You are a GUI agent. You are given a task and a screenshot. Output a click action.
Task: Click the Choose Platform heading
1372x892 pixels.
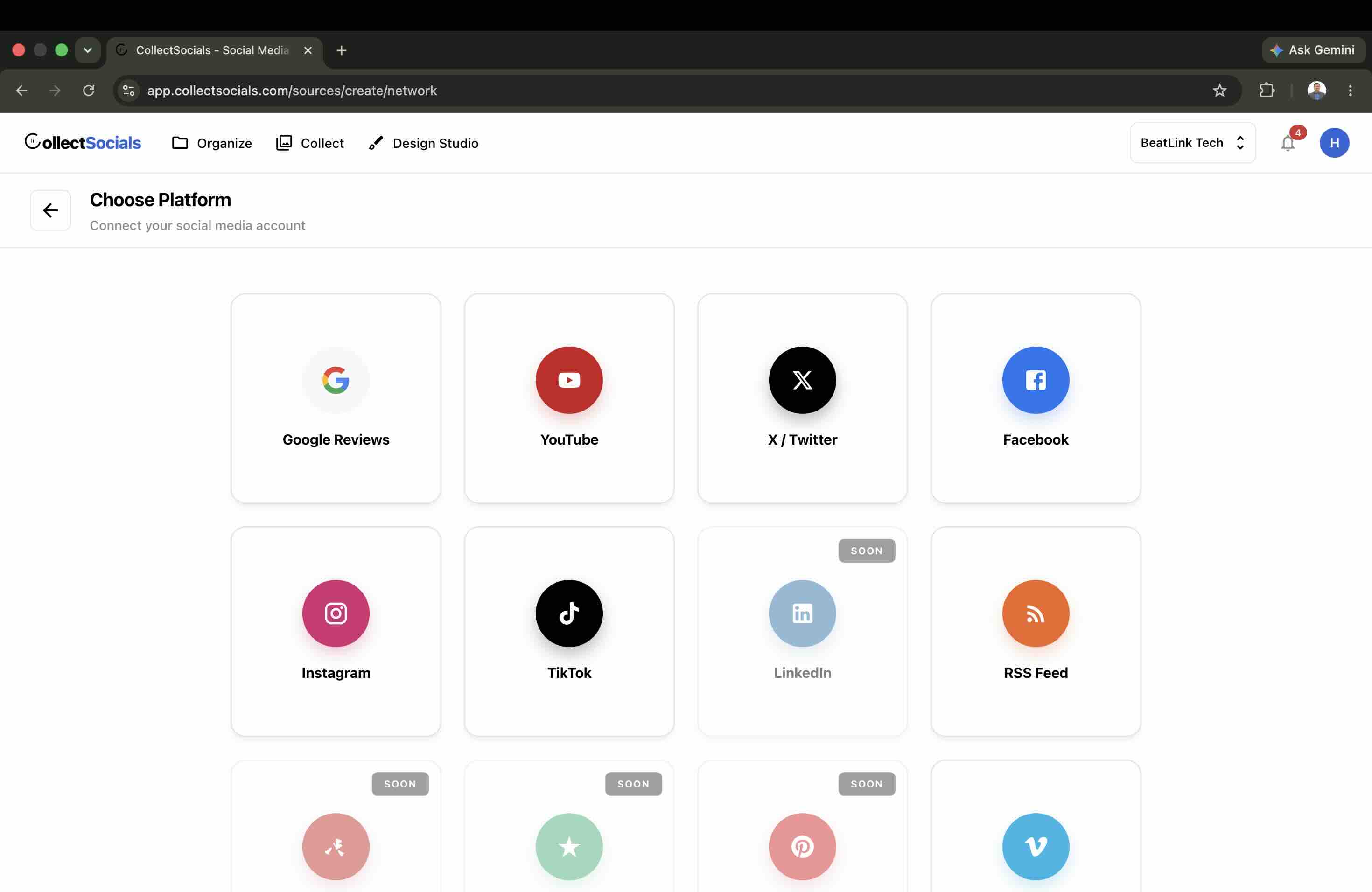[x=160, y=200]
